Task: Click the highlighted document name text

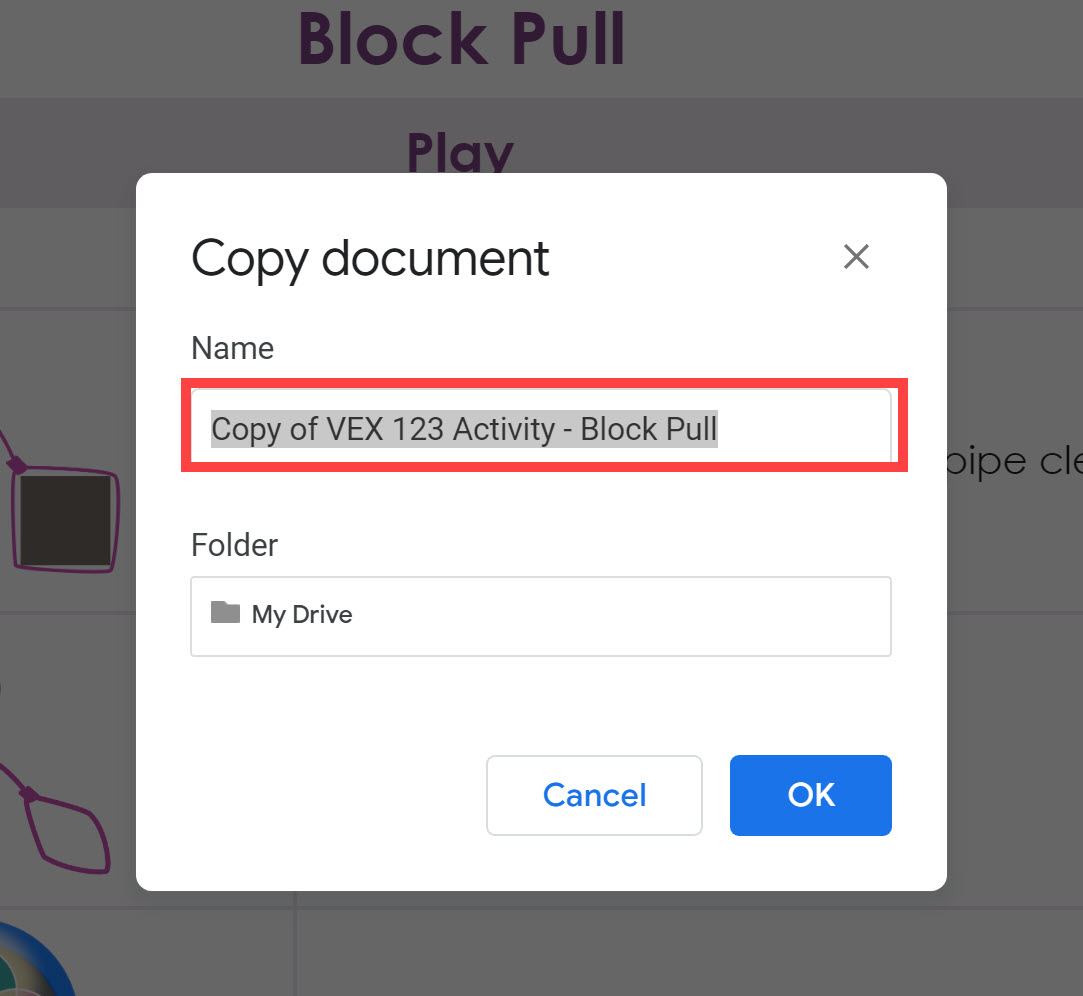Action: [463, 429]
